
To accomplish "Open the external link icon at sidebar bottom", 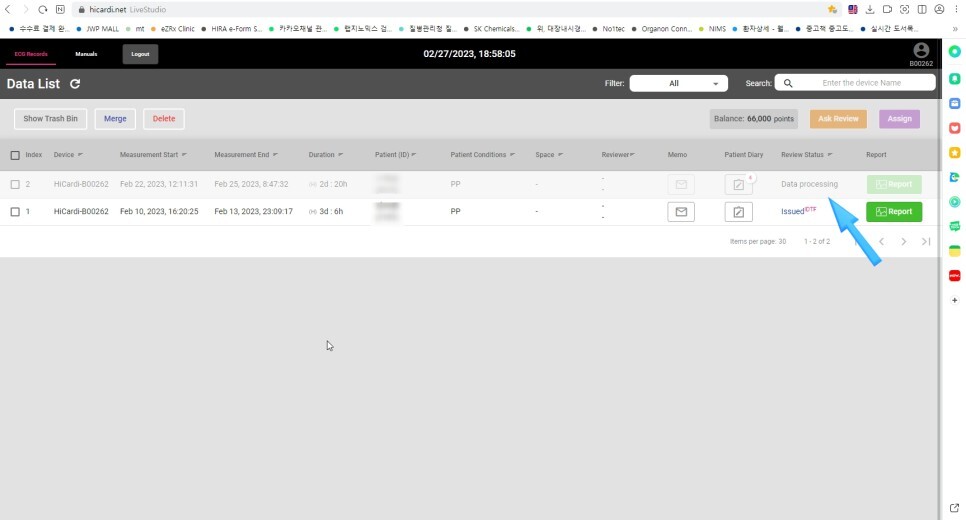I will [954, 508].
